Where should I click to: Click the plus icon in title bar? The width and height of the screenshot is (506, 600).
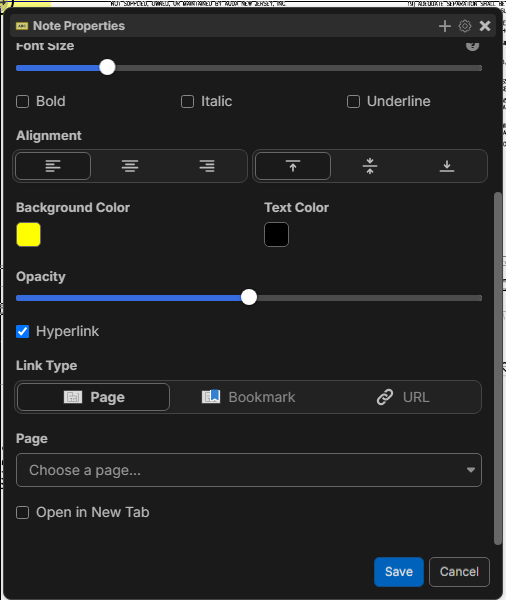pos(445,26)
